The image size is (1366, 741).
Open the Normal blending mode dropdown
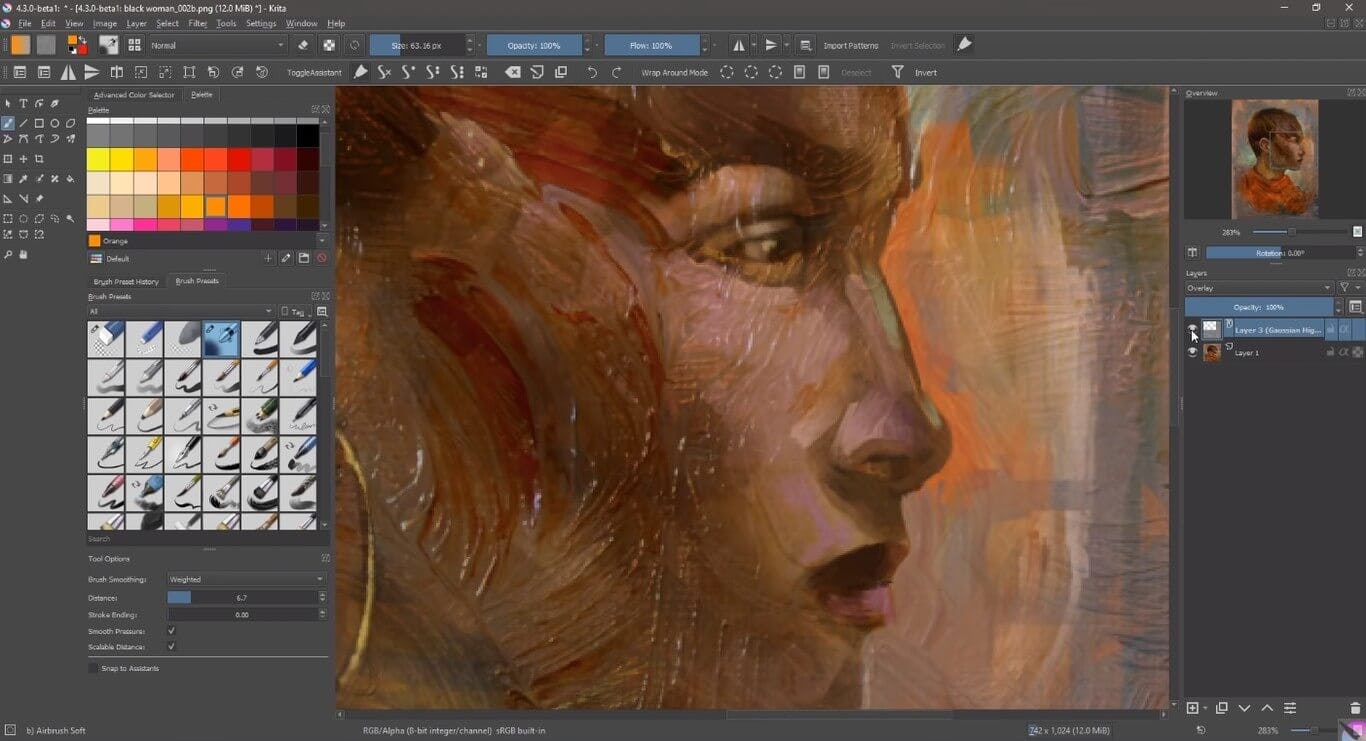217,45
